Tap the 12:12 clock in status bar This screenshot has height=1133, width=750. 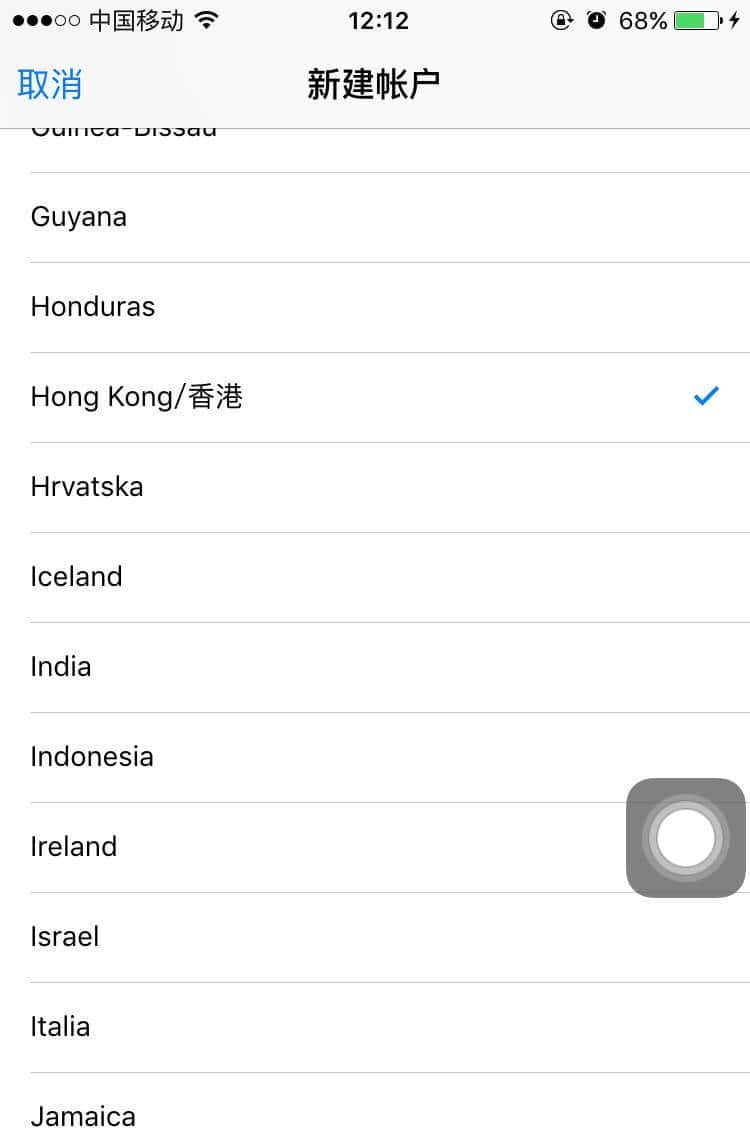pos(377,20)
